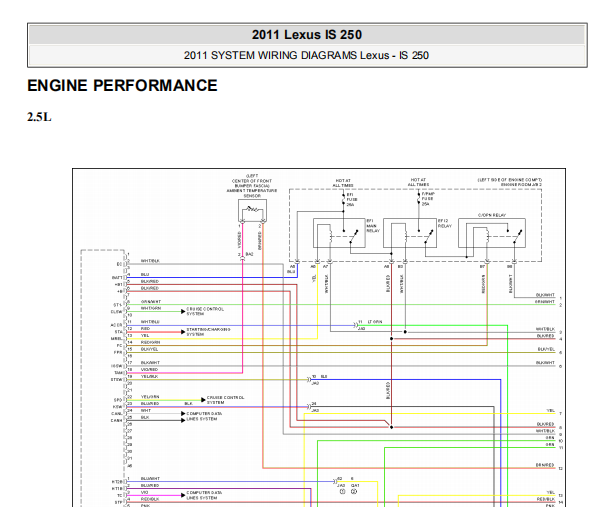
Task: Click the '2011 SYSTEM WIRING DIAGRAMS Lexus - IS 250' subtitle
Action: (306, 55)
